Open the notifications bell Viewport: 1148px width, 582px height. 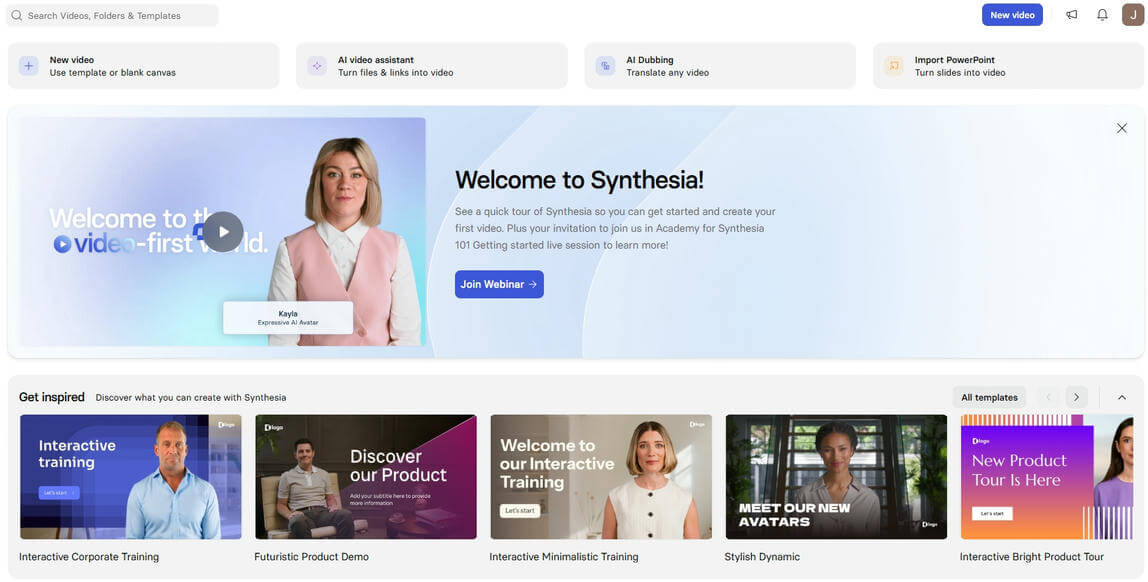click(x=1102, y=15)
